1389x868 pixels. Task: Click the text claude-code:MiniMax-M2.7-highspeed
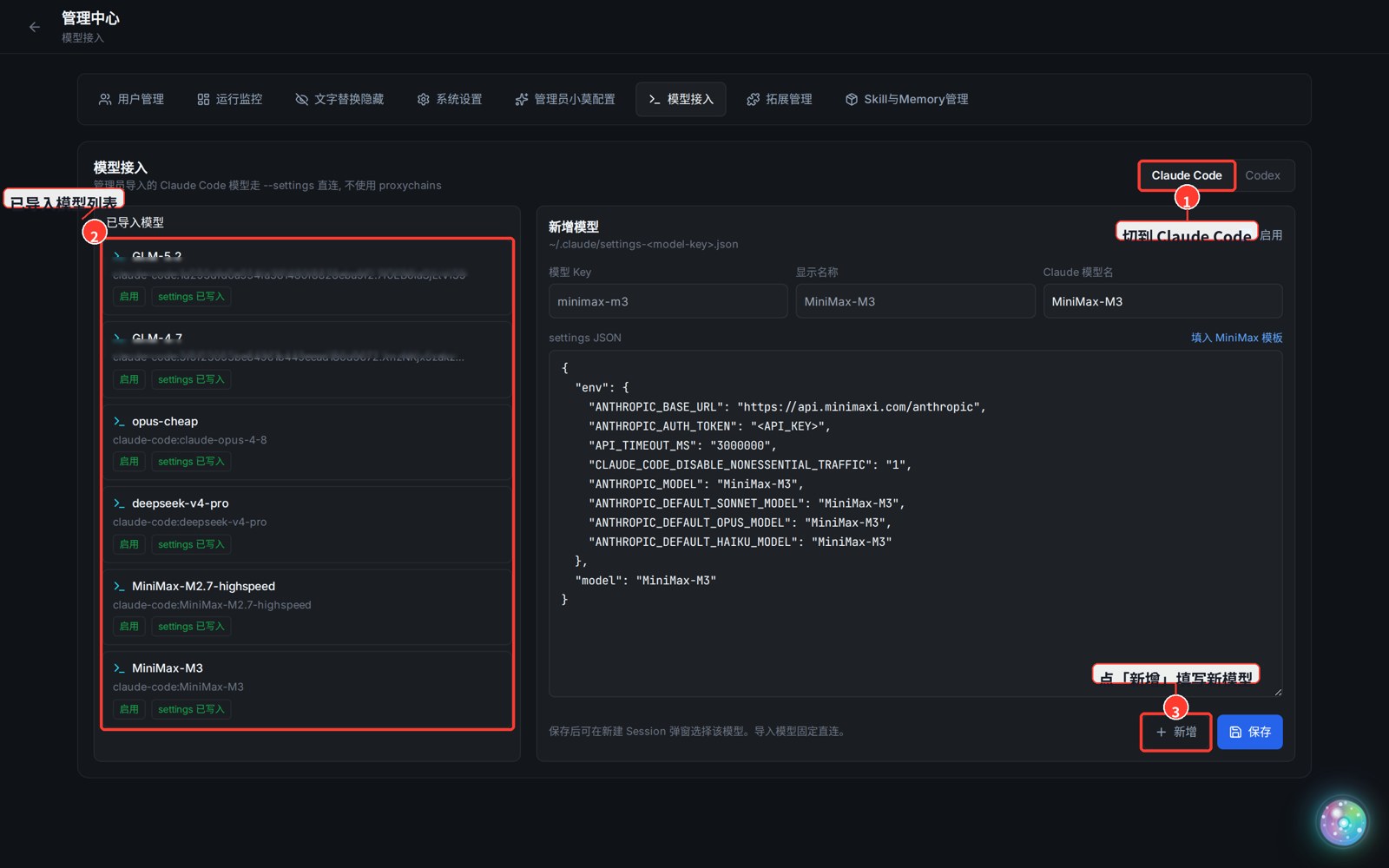[212, 605]
